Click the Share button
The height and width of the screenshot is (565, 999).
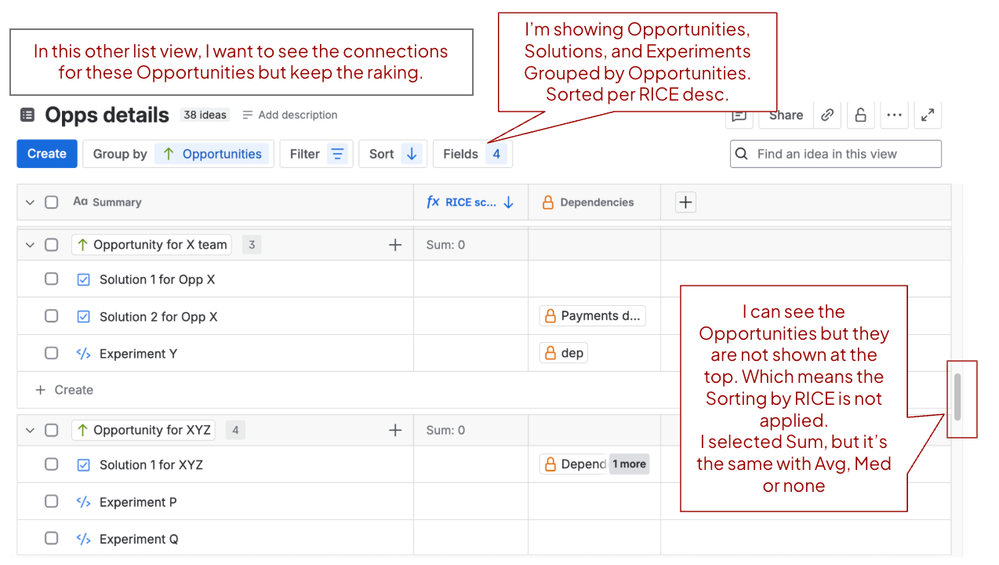tap(786, 116)
